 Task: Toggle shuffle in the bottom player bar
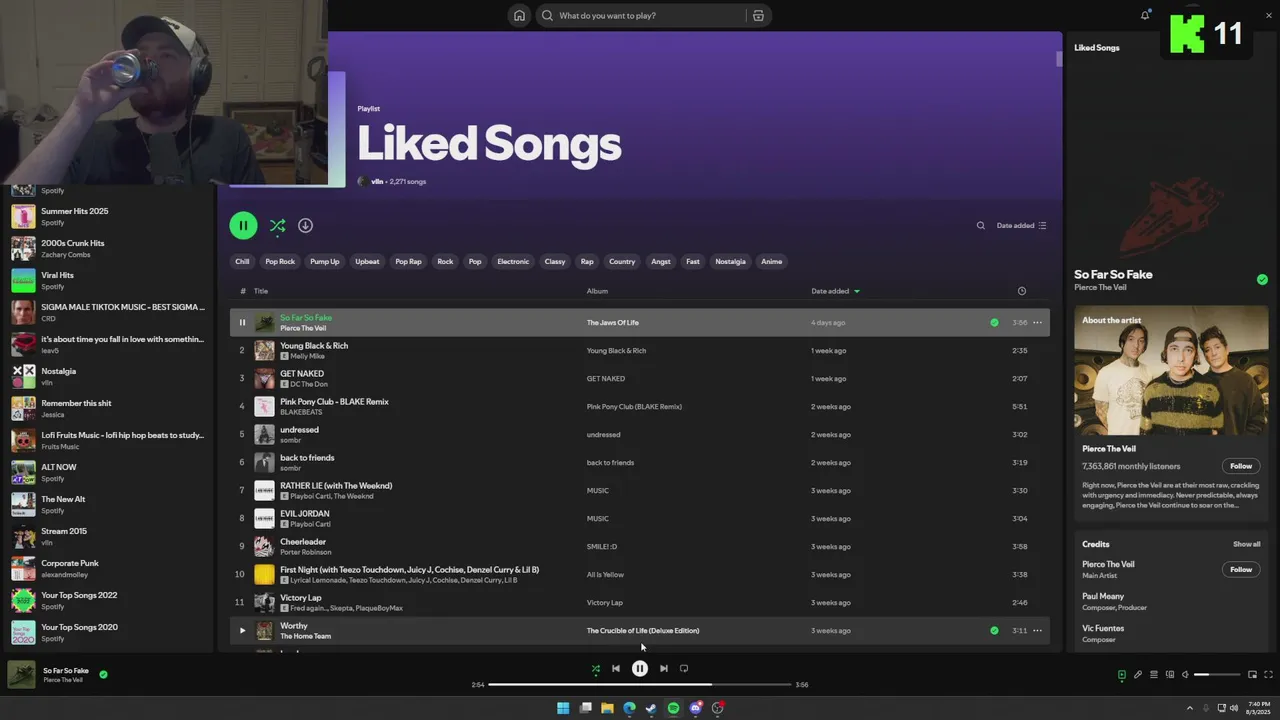tap(596, 668)
